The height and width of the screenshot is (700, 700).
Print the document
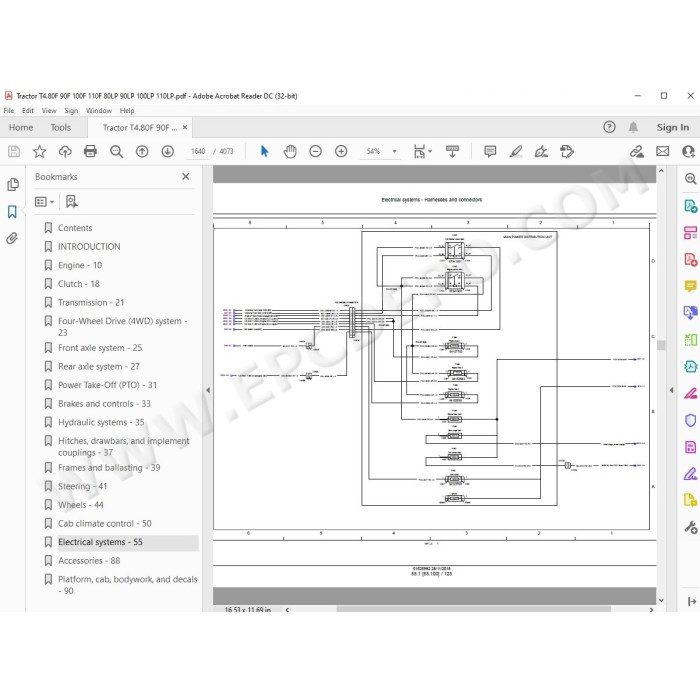pos(91,152)
